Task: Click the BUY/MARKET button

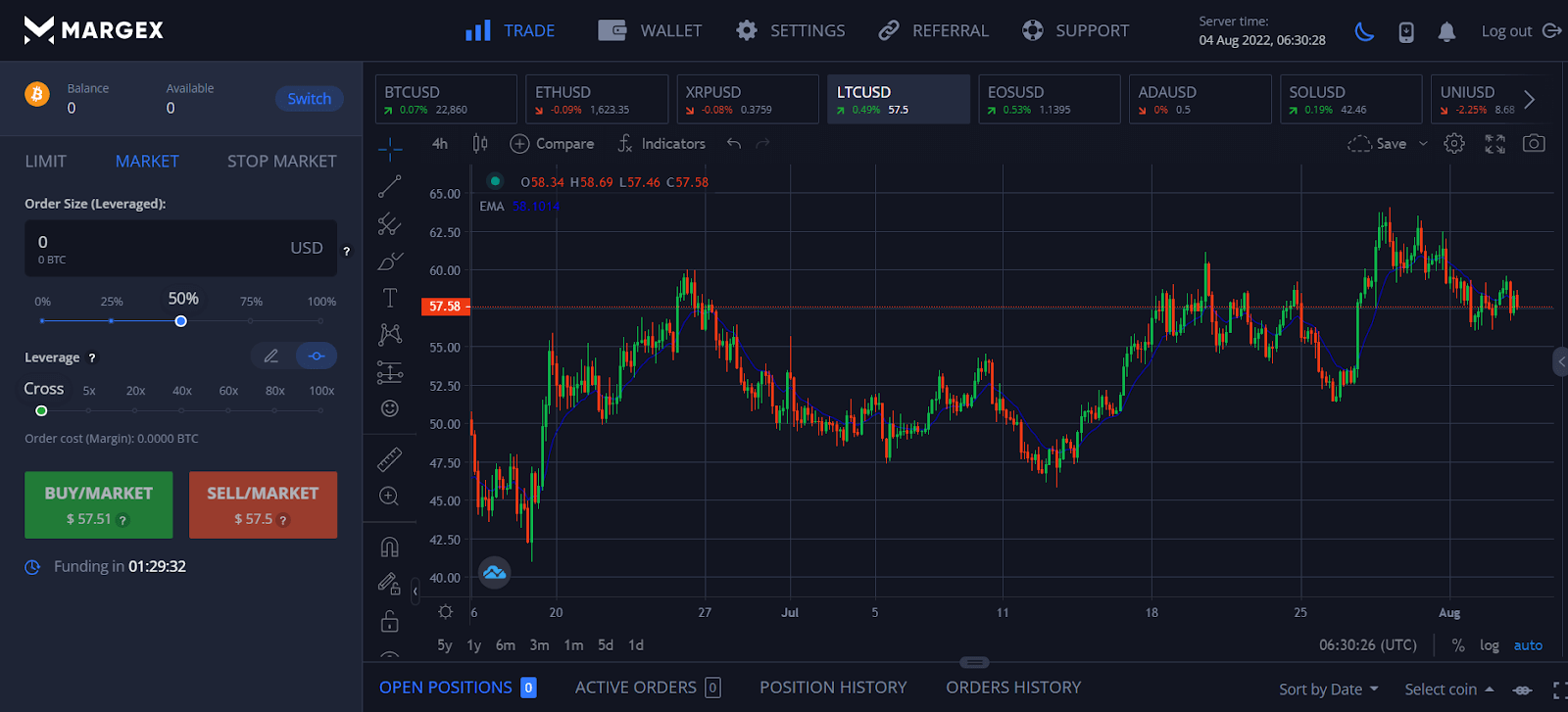Action: click(99, 505)
